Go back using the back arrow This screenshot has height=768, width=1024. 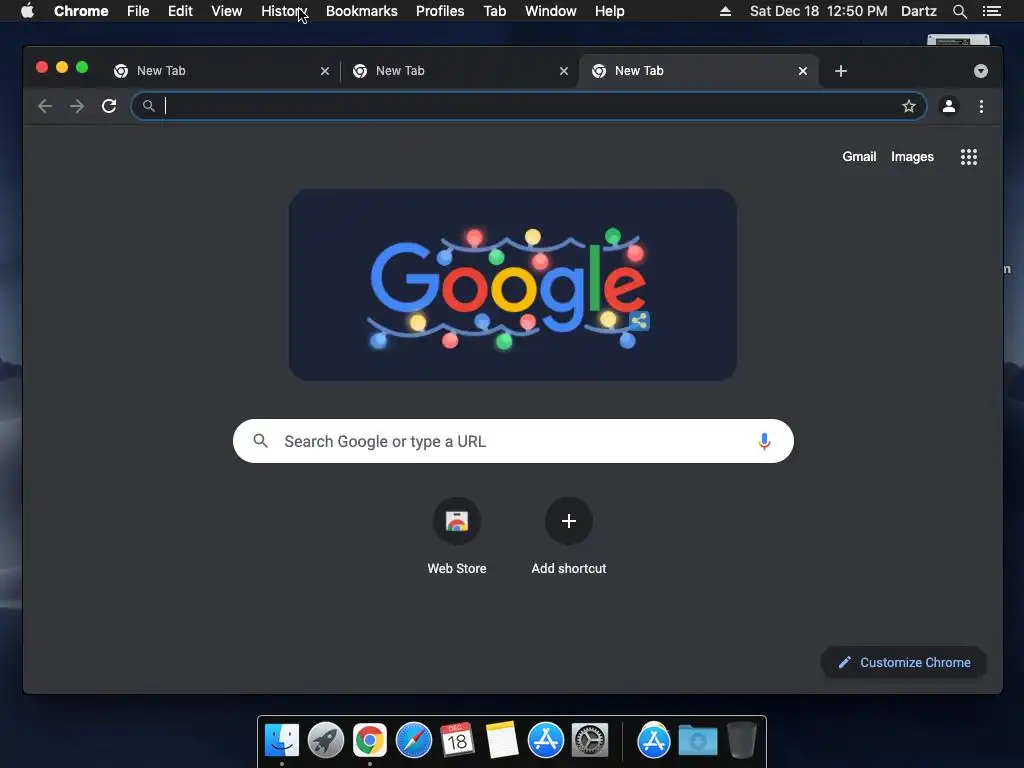[x=44, y=106]
